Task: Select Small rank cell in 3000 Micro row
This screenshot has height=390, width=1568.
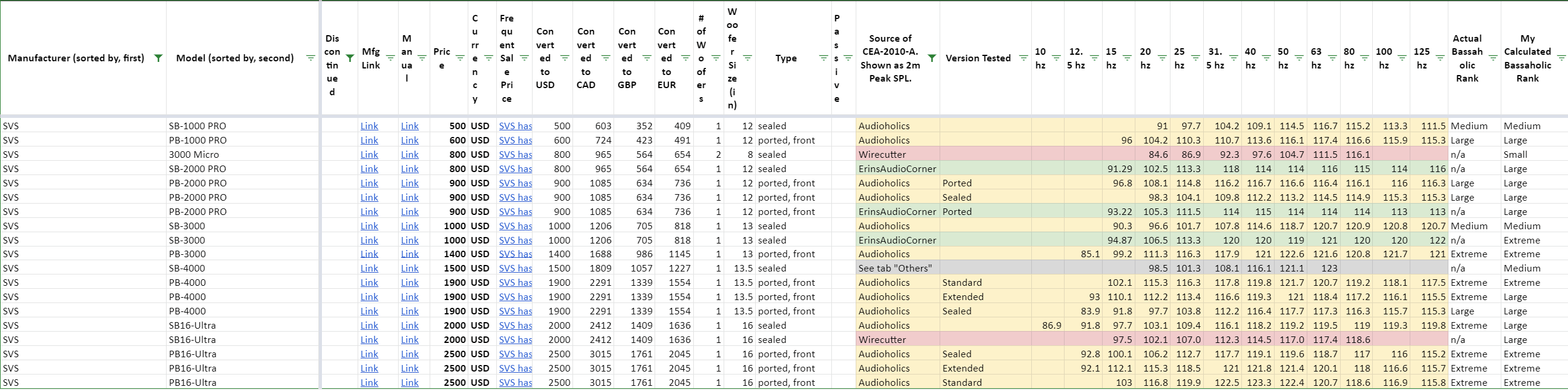Action: click(x=1534, y=155)
